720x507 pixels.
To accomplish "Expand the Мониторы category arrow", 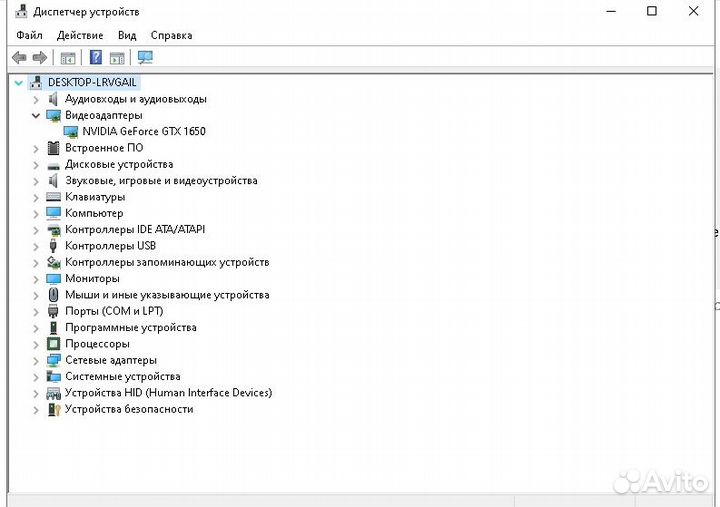I will [36, 279].
